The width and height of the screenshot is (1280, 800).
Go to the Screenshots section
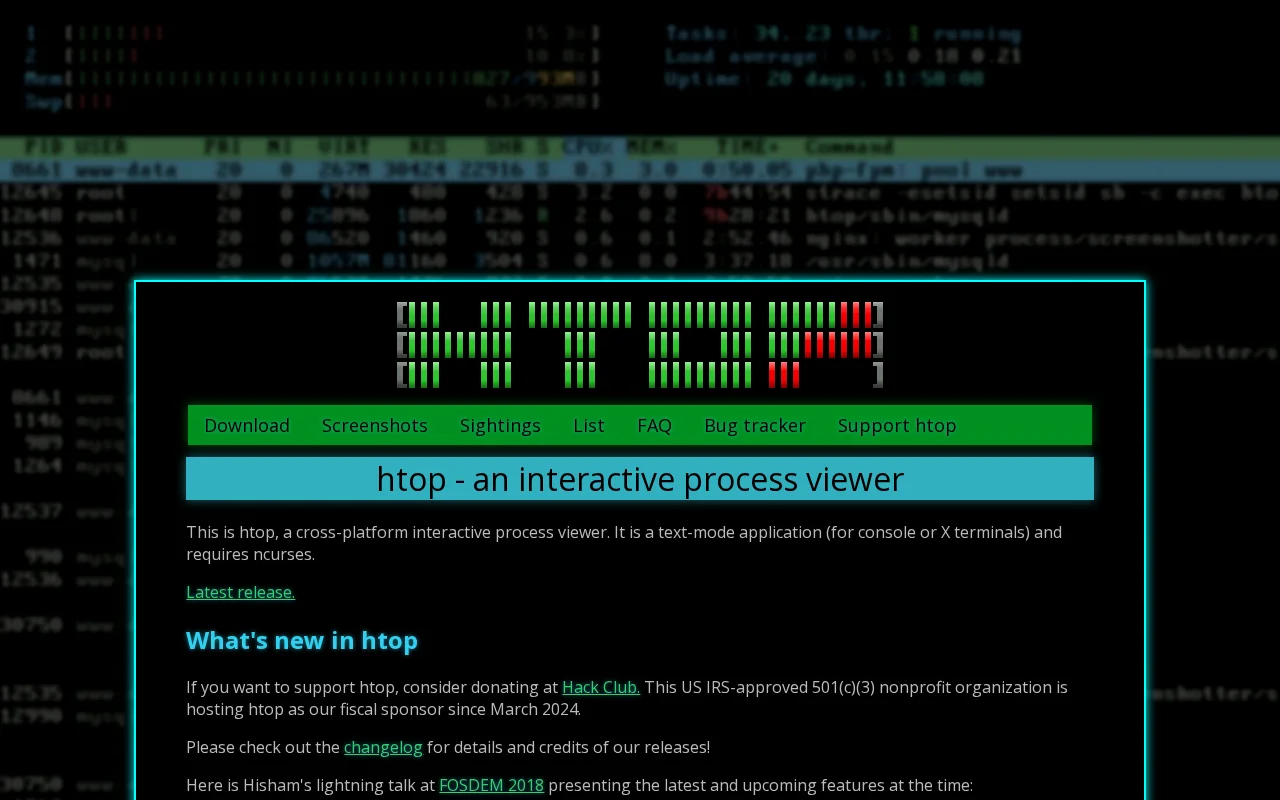[375, 425]
